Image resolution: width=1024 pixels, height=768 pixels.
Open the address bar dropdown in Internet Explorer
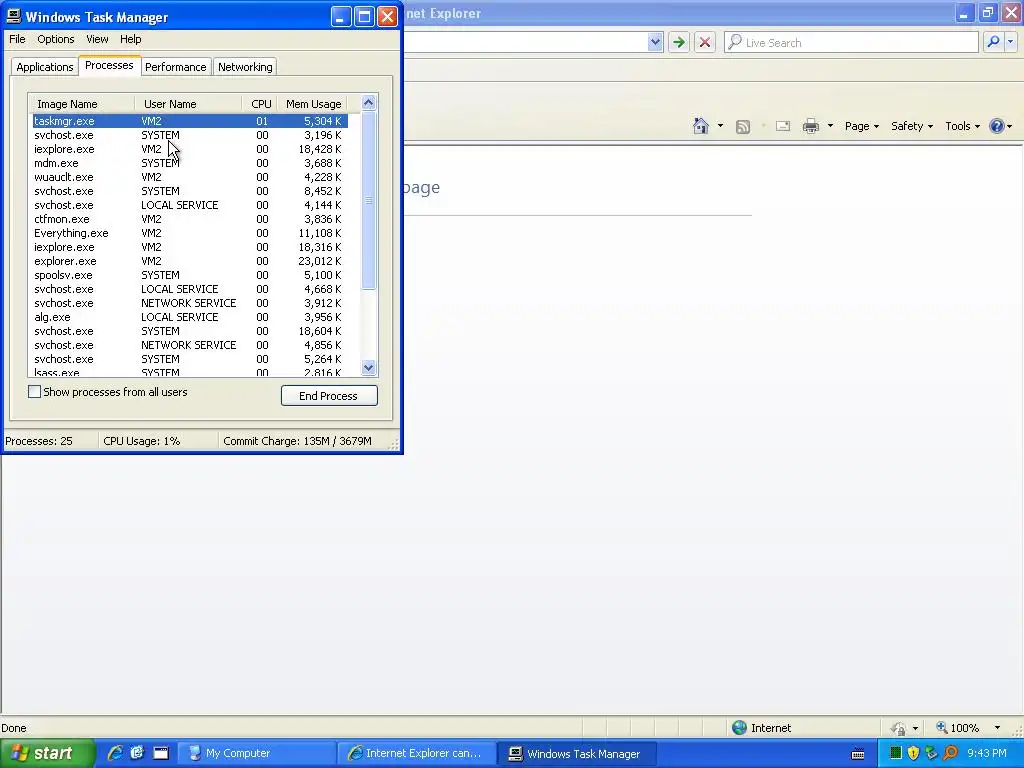pyautogui.click(x=655, y=42)
